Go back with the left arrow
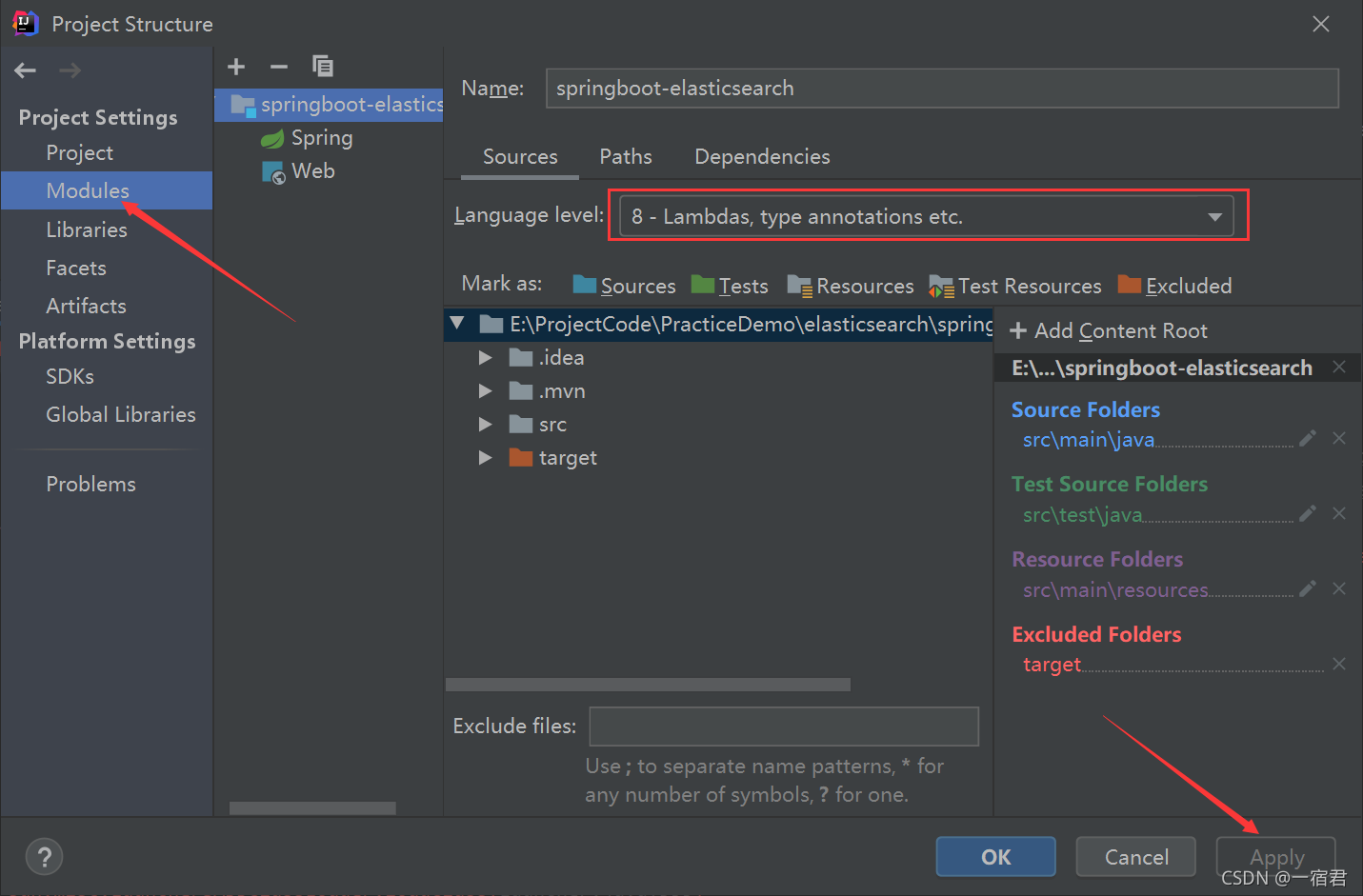The height and width of the screenshot is (896, 1363). (x=26, y=70)
